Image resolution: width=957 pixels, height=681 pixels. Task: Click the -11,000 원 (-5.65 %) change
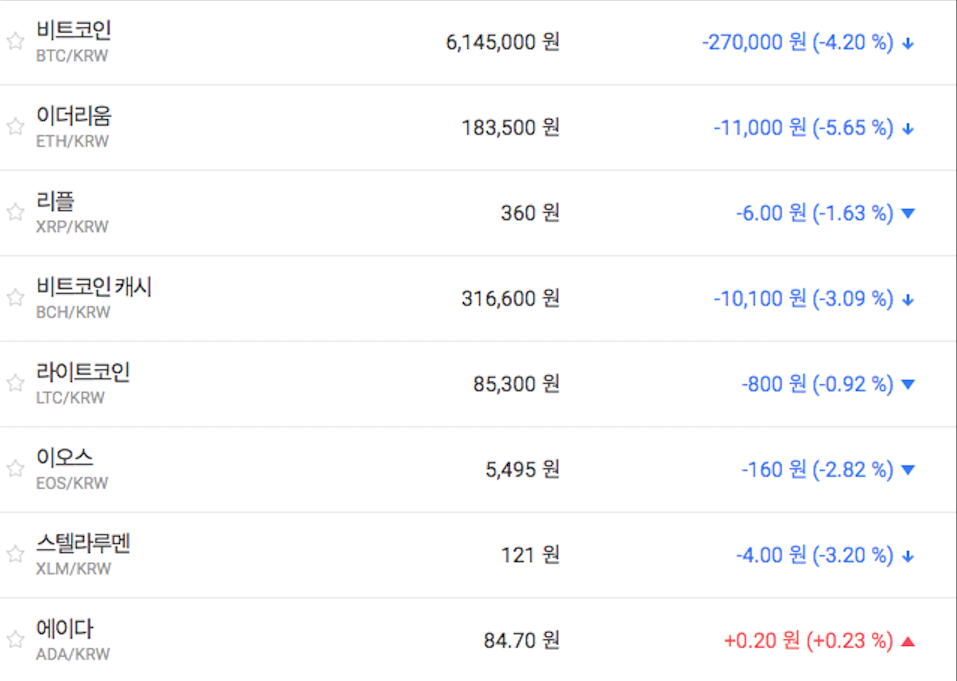point(803,127)
